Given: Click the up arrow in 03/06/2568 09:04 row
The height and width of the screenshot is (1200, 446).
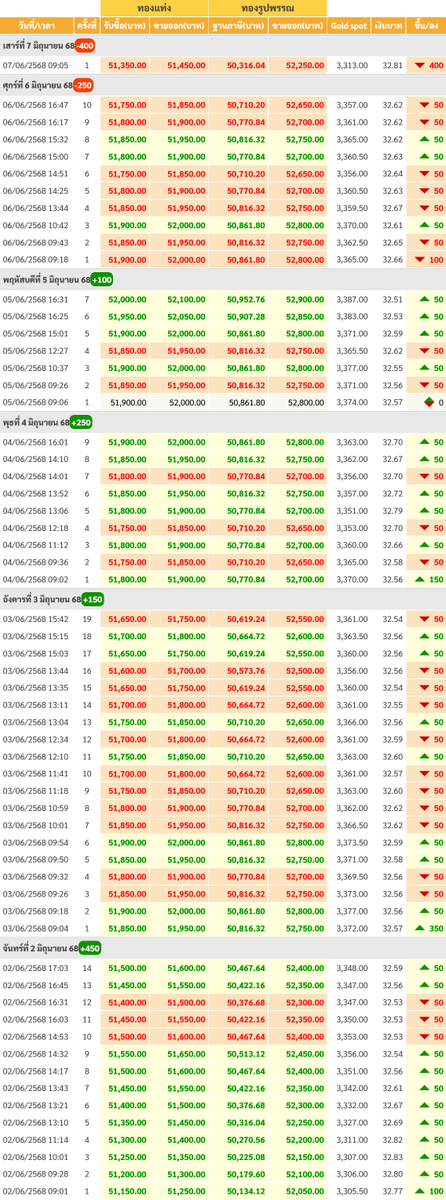Looking at the screenshot, I should pos(420,928).
